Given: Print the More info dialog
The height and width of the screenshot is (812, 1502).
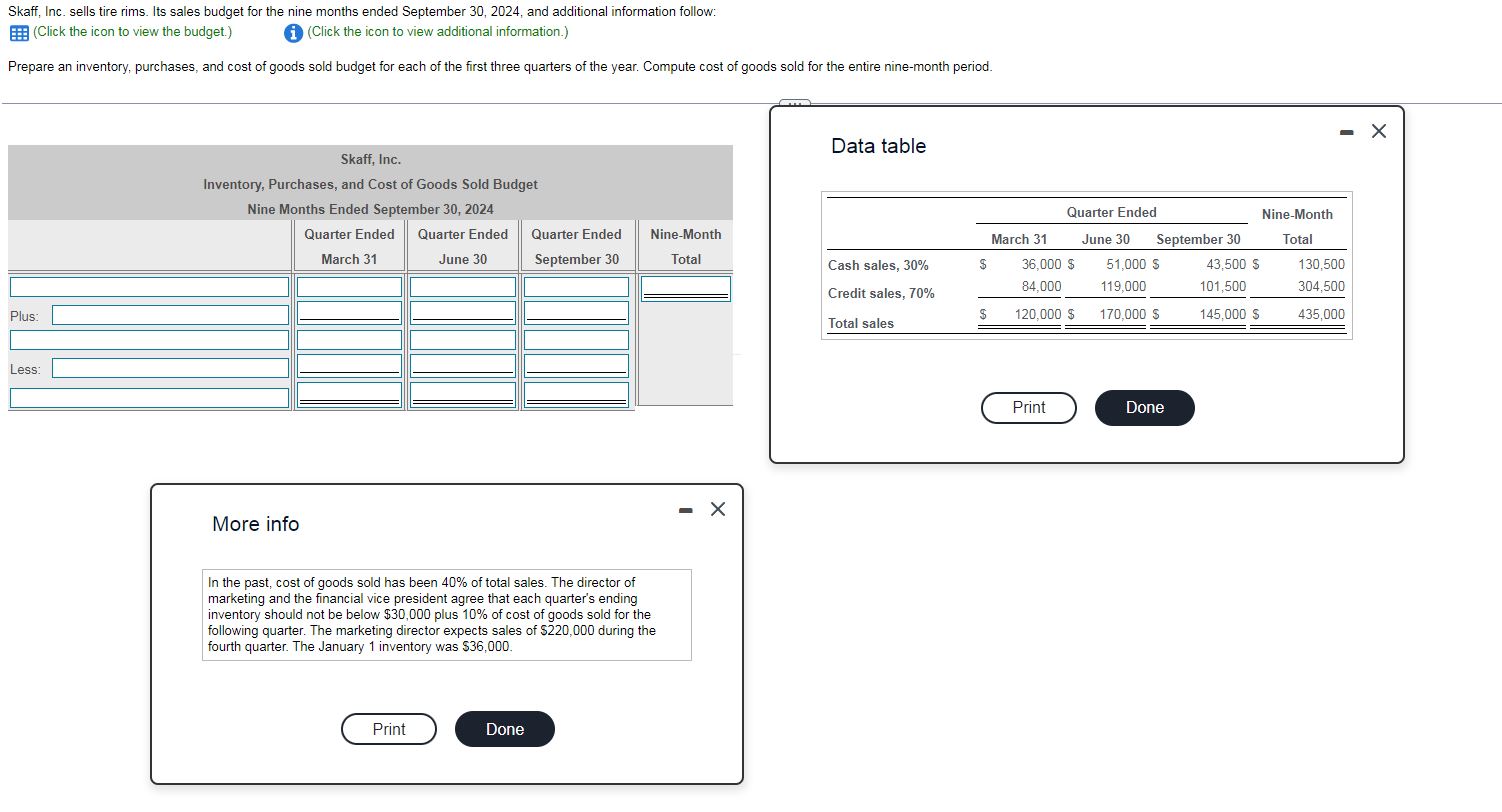Looking at the screenshot, I should (x=389, y=729).
